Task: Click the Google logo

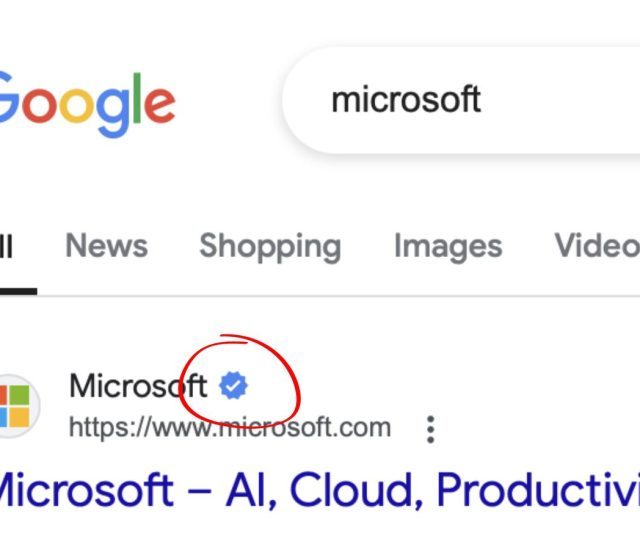Action: coord(87,104)
